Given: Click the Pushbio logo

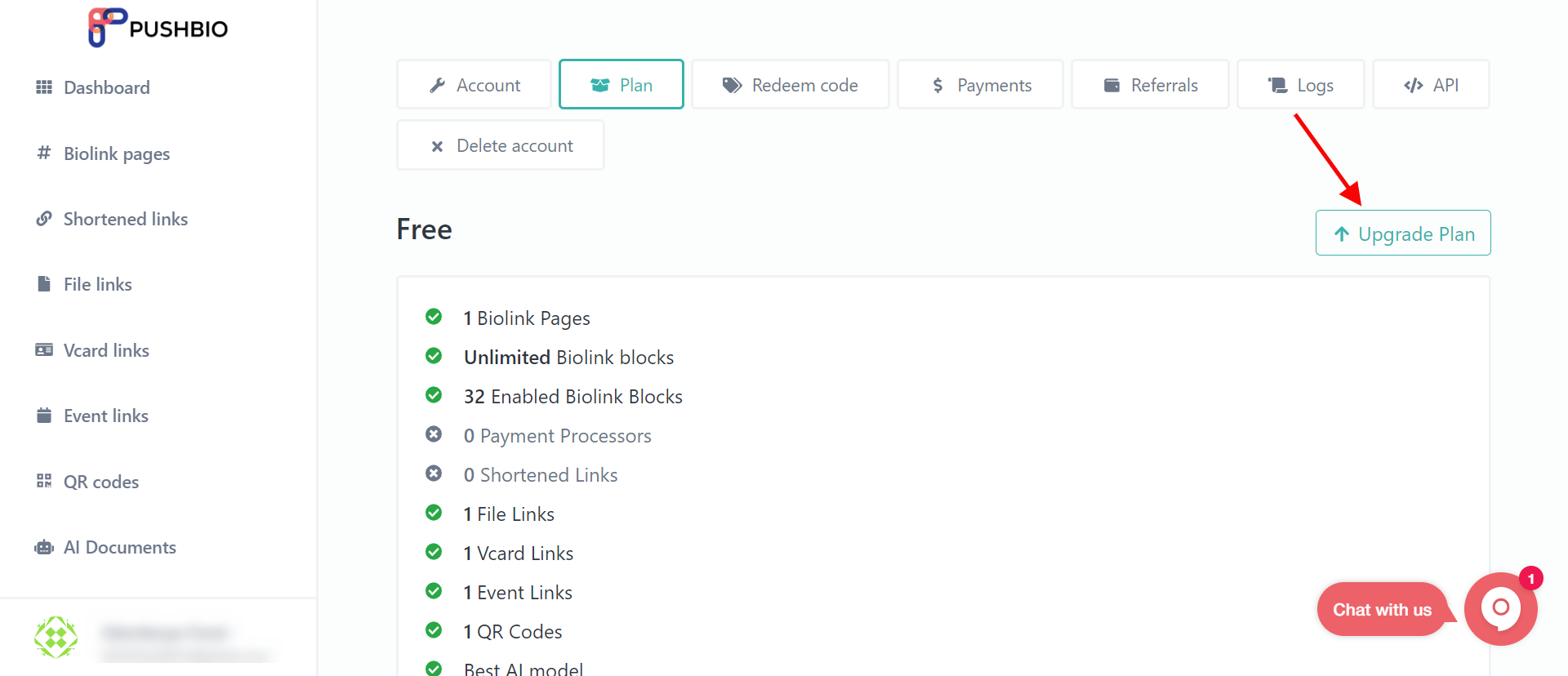Looking at the screenshot, I should pos(158,28).
